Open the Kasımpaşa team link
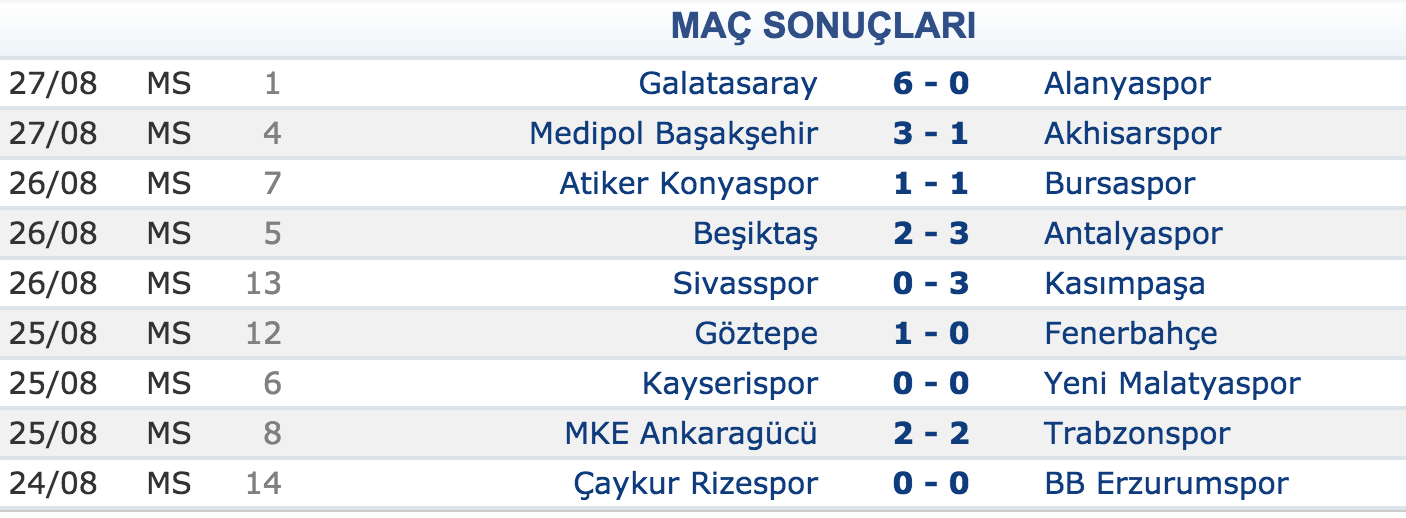This screenshot has height=518, width=1406. (1124, 284)
